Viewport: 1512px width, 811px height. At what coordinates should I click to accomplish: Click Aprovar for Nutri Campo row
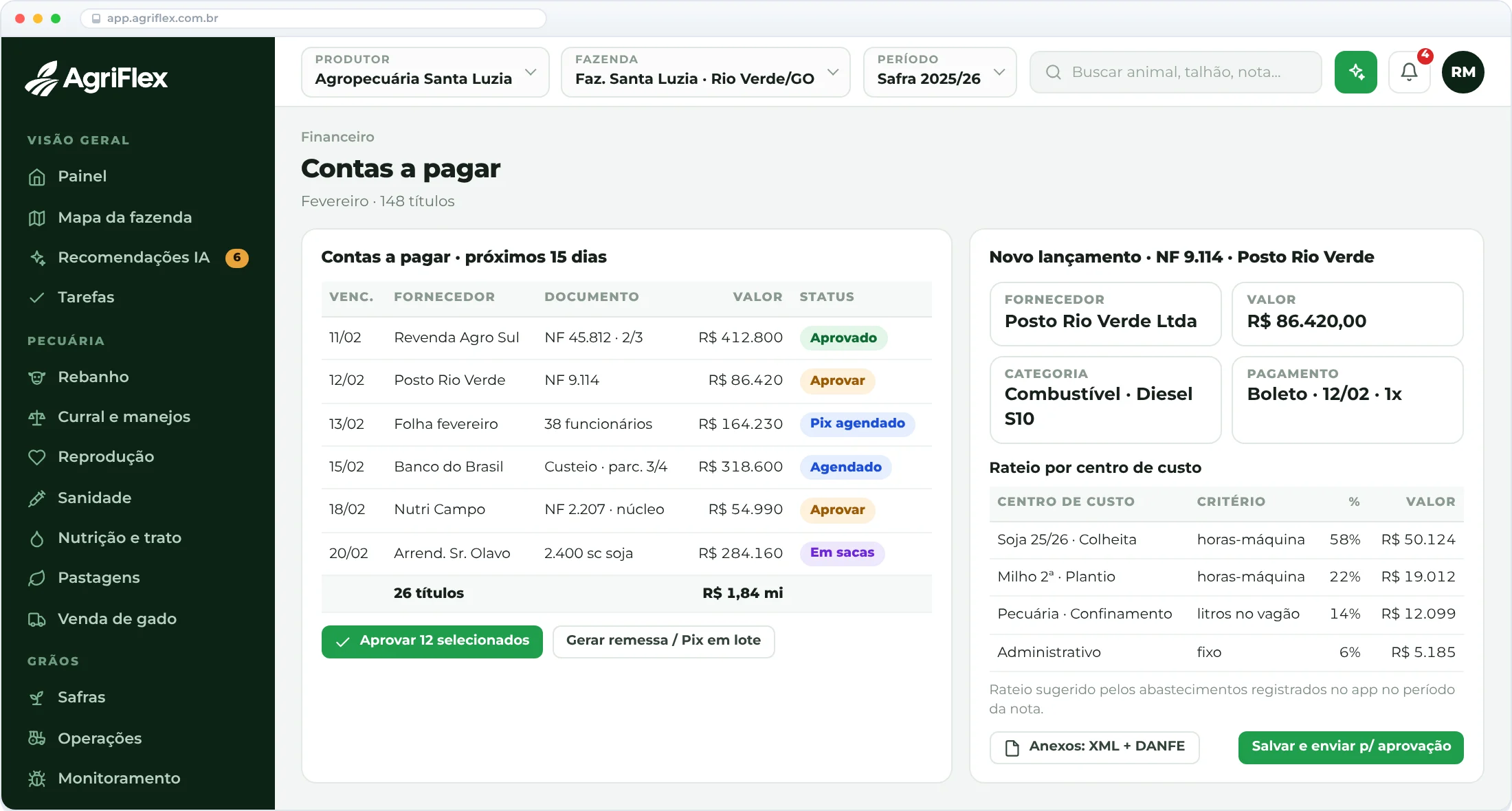tap(837, 510)
